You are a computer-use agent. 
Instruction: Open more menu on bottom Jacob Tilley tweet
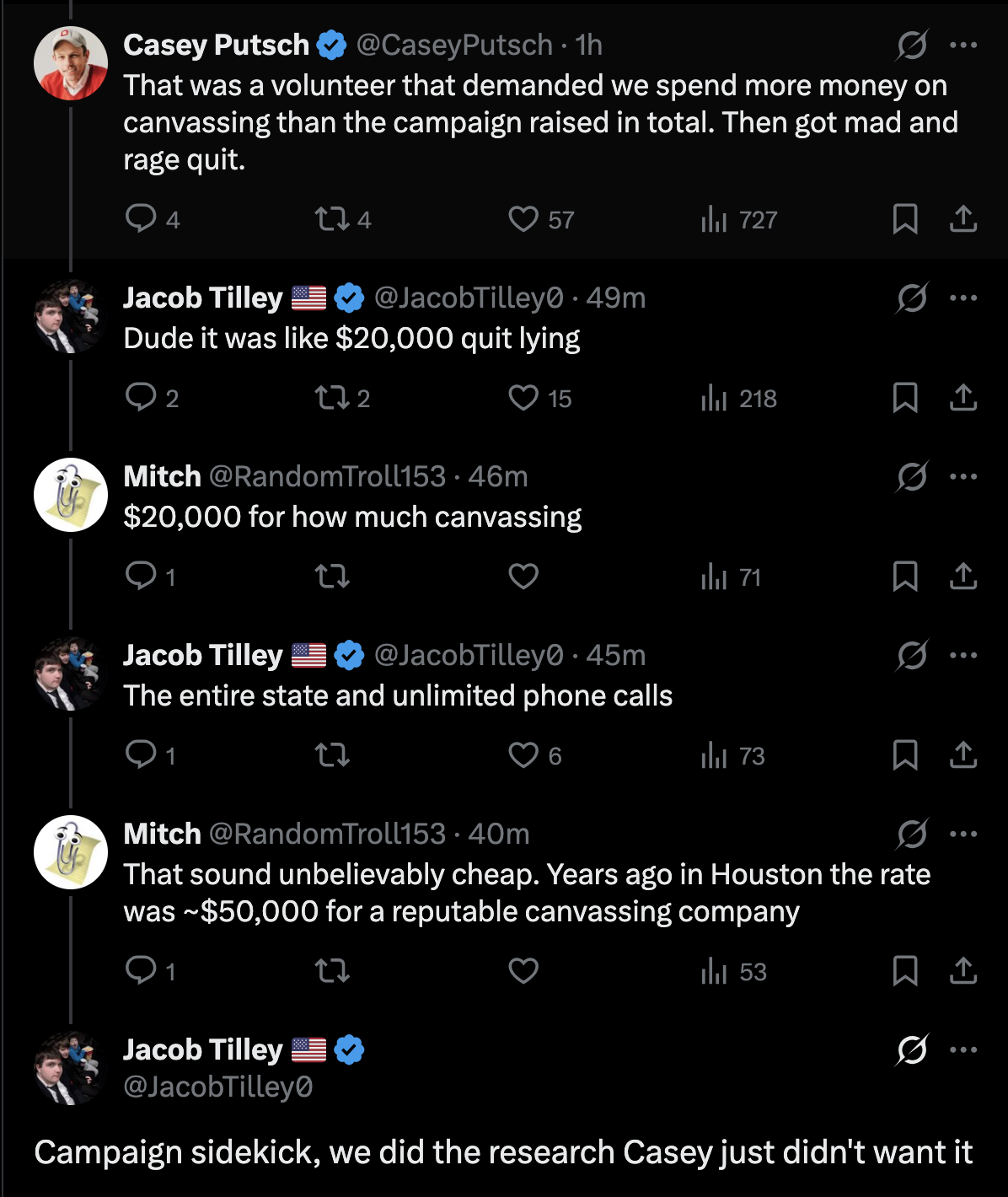click(x=962, y=1049)
